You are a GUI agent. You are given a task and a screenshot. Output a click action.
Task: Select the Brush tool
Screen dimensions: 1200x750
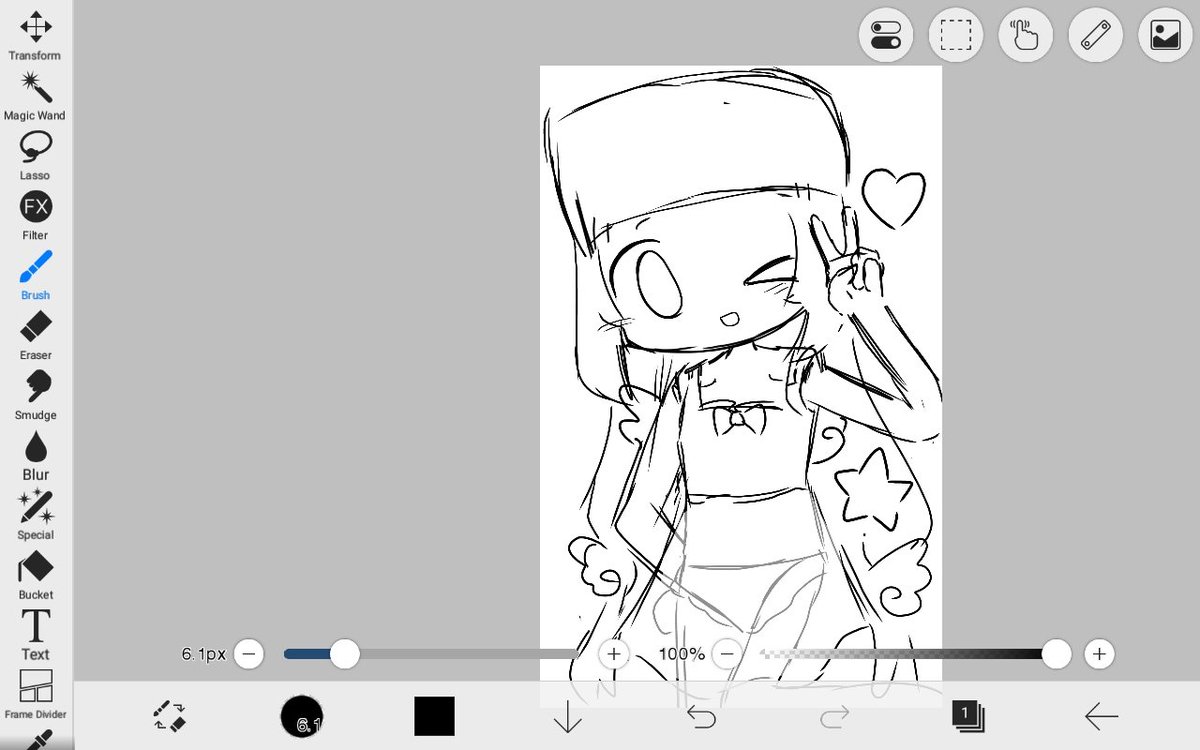coord(35,276)
